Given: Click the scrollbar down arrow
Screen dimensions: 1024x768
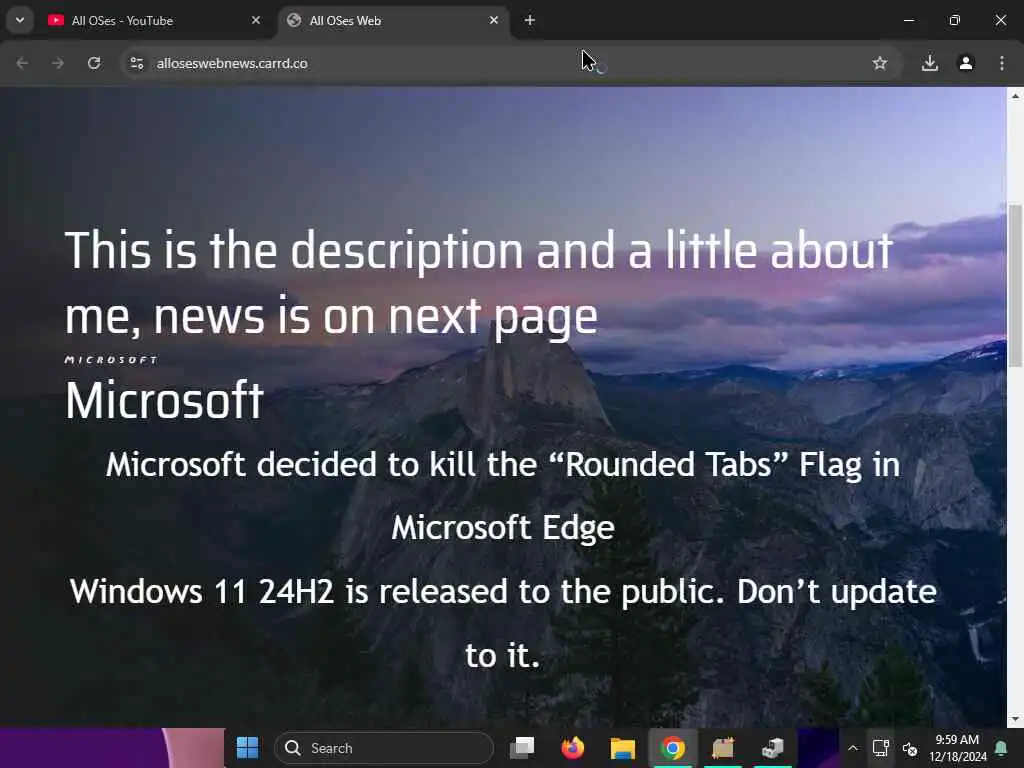Looking at the screenshot, I should pos(1015,719).
